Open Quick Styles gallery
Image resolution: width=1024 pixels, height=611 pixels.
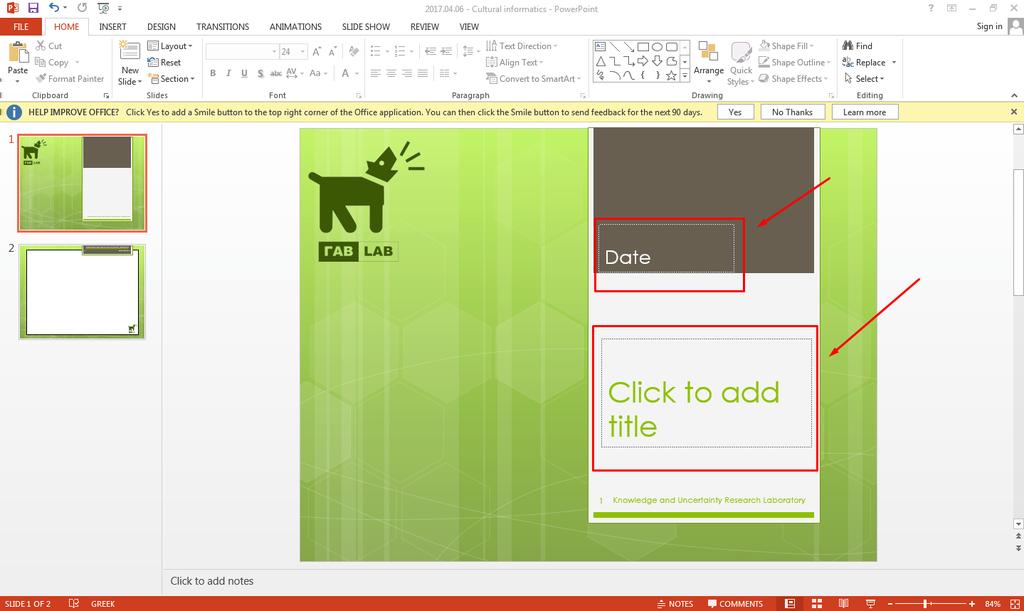(x=741, y=63)
